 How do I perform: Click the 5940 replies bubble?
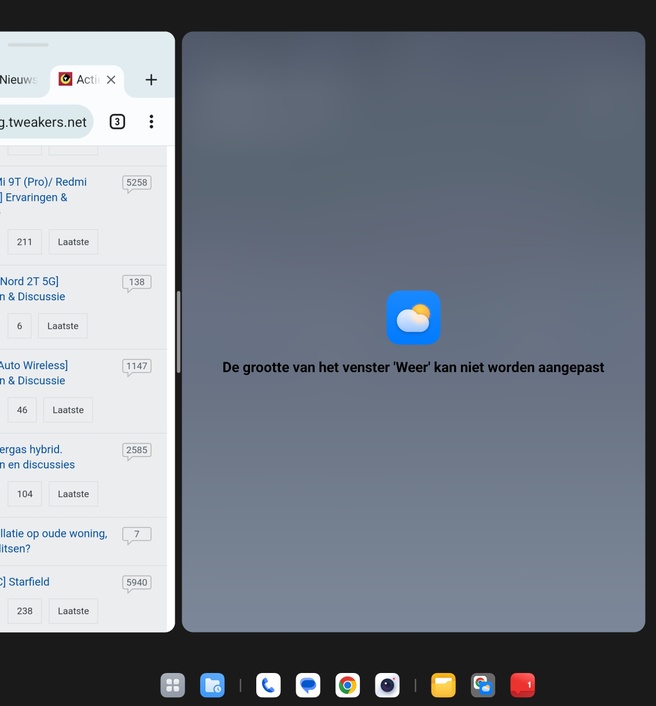click(137, 583)
